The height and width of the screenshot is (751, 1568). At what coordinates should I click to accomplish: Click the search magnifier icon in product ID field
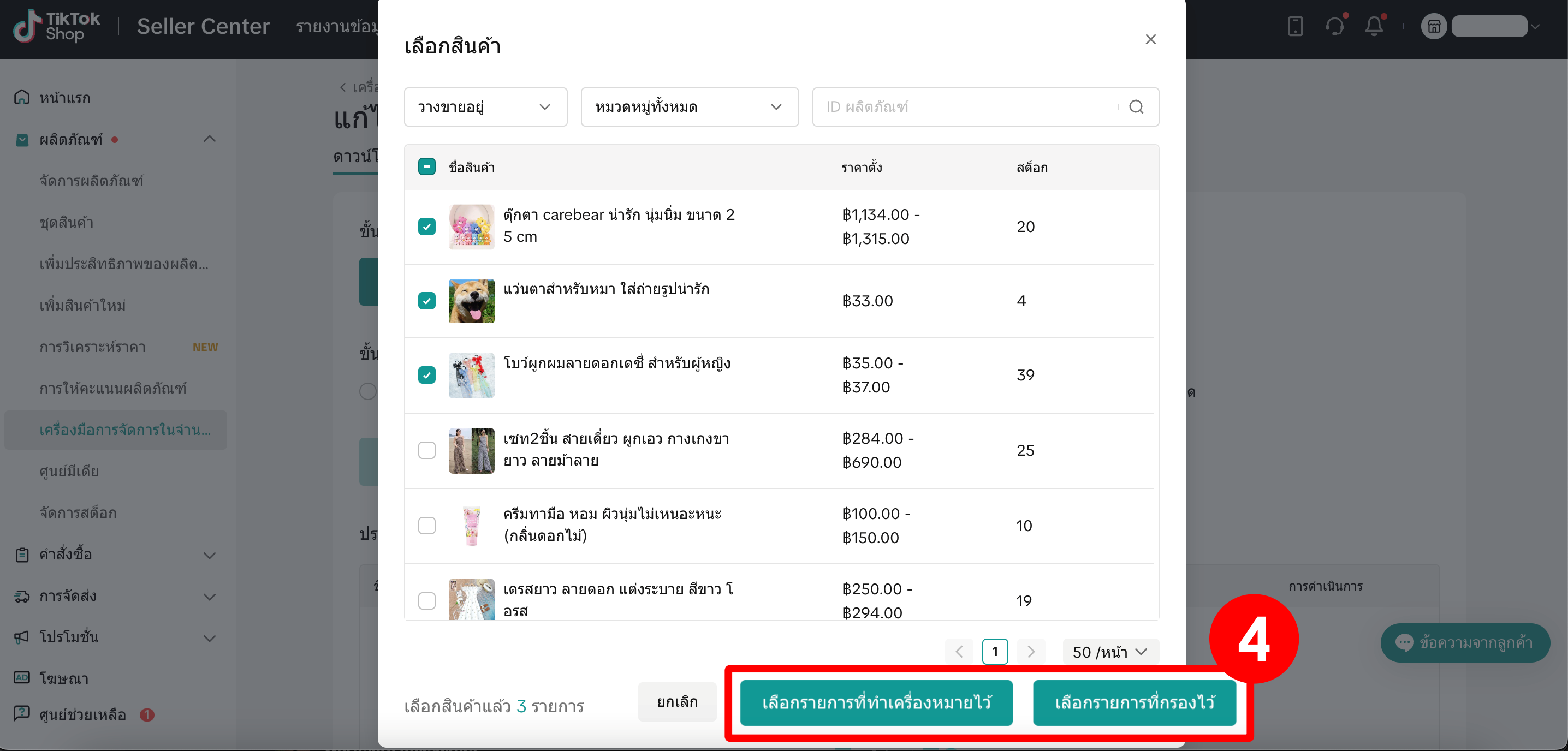click(x=1136, y=107)
